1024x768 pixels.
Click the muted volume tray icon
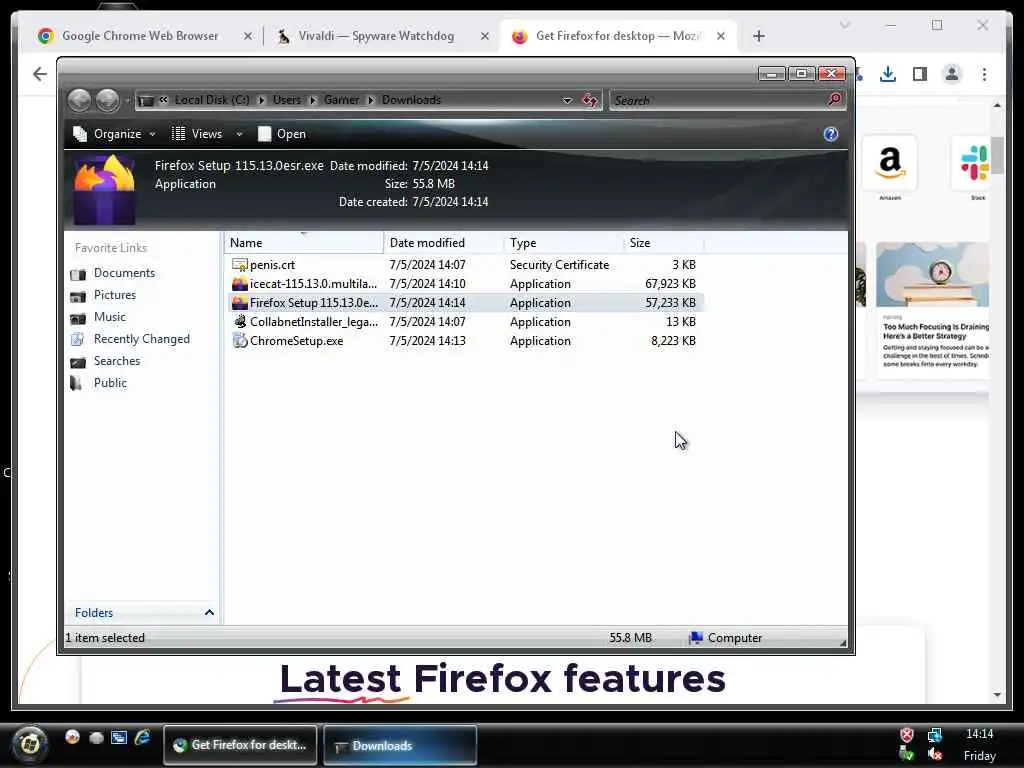click(935, 754)
